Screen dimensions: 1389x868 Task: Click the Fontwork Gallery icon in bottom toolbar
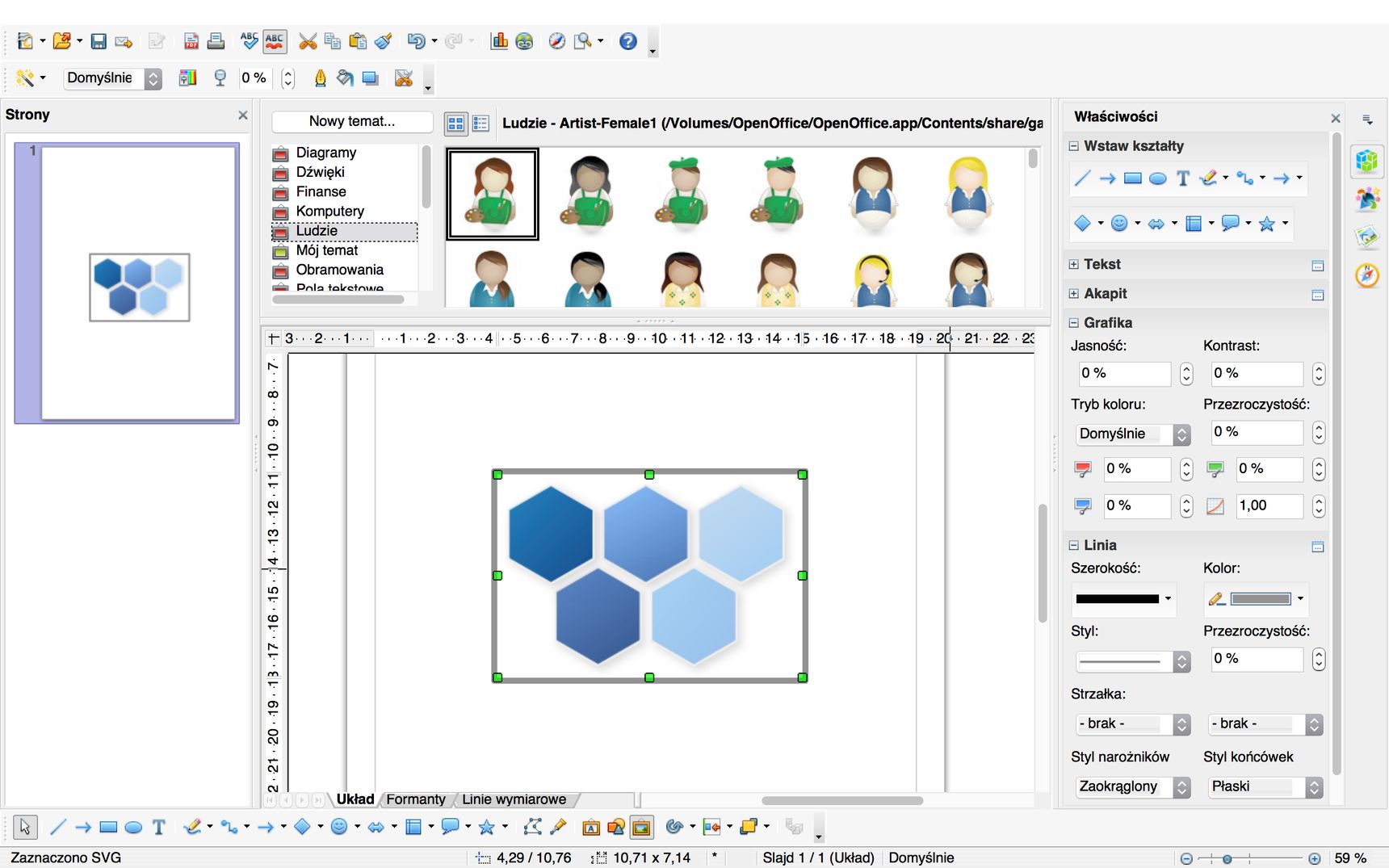[591, 827]
